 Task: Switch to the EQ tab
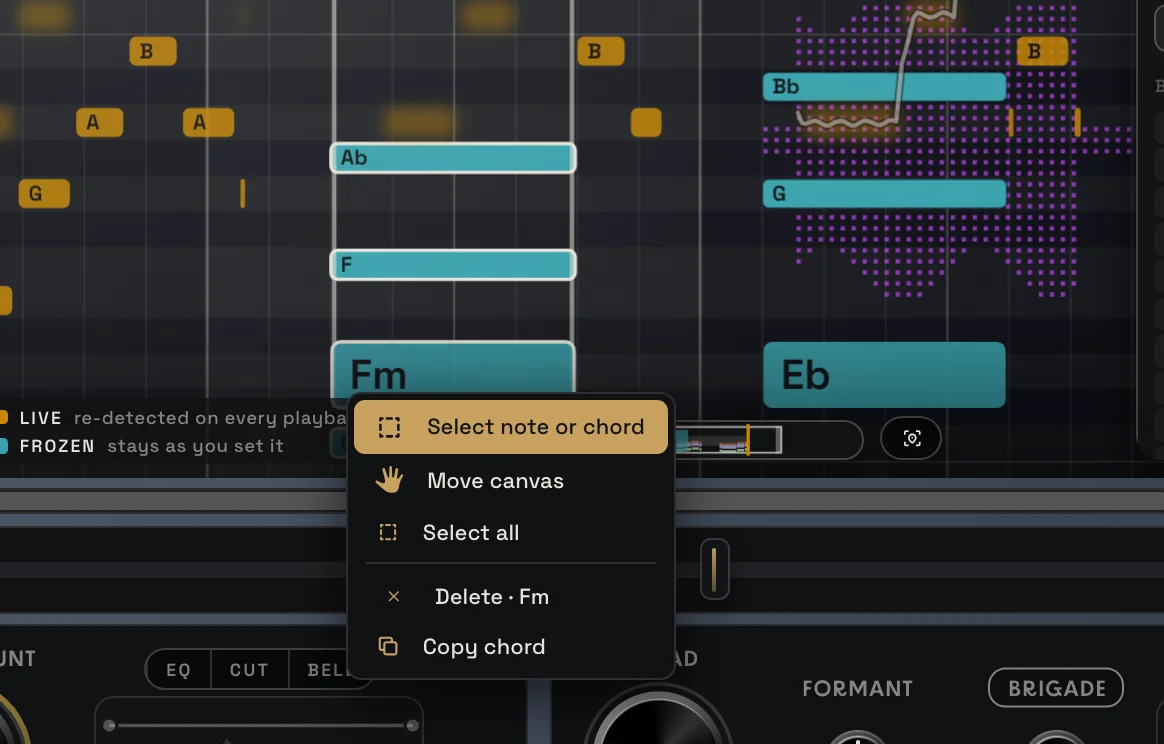pos(178,670)
